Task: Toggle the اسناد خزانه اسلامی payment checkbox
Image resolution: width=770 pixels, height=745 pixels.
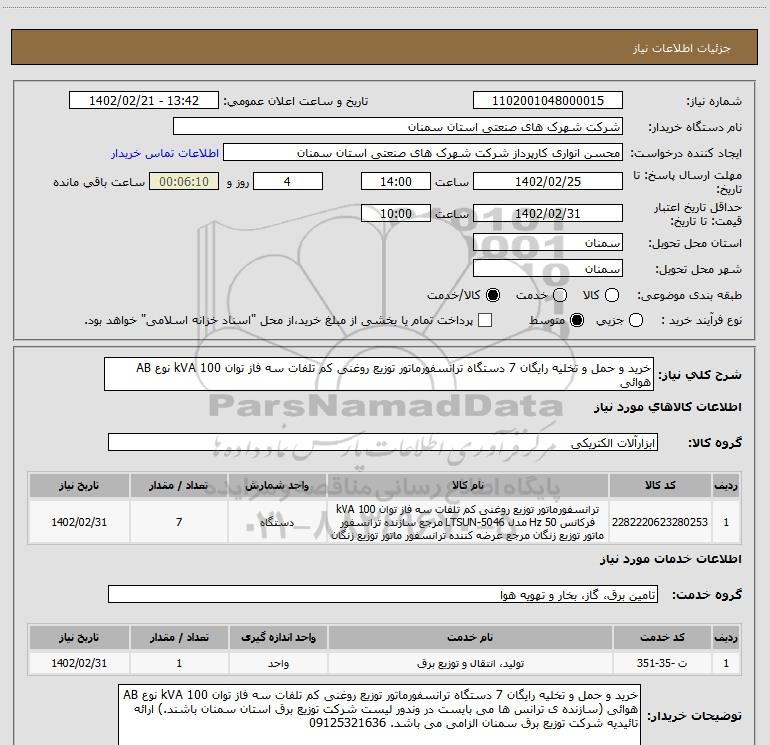Action: tap(485, 320)
